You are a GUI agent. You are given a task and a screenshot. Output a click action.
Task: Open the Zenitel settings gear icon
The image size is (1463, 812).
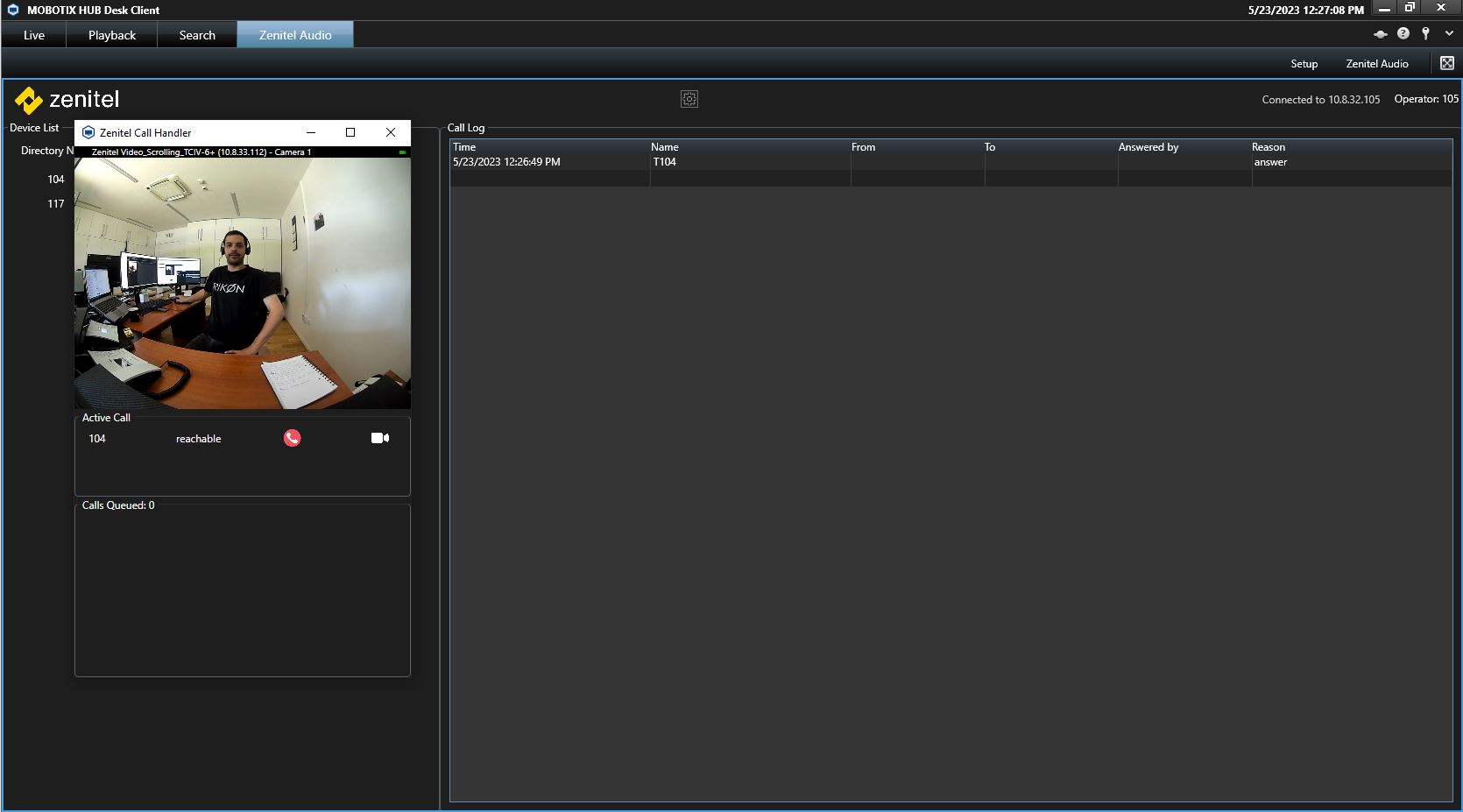click(689, 99)
